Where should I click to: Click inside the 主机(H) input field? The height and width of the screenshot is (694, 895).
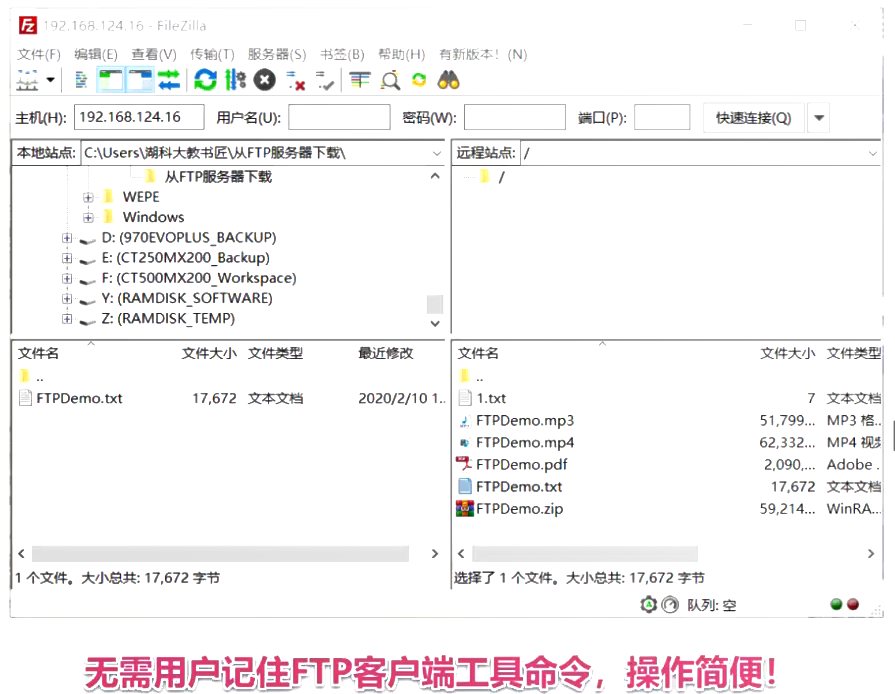coord(139,116)
